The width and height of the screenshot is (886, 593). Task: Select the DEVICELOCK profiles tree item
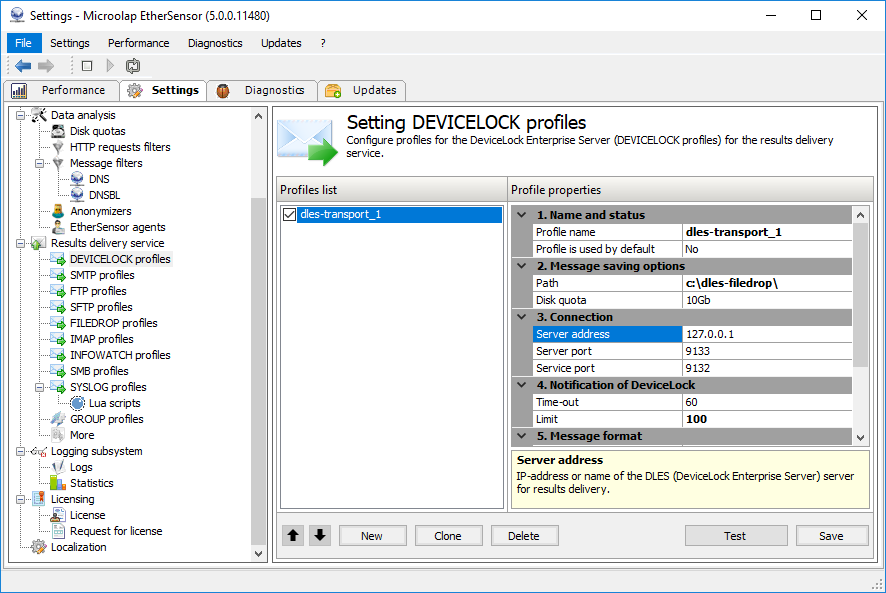(120, 259)
